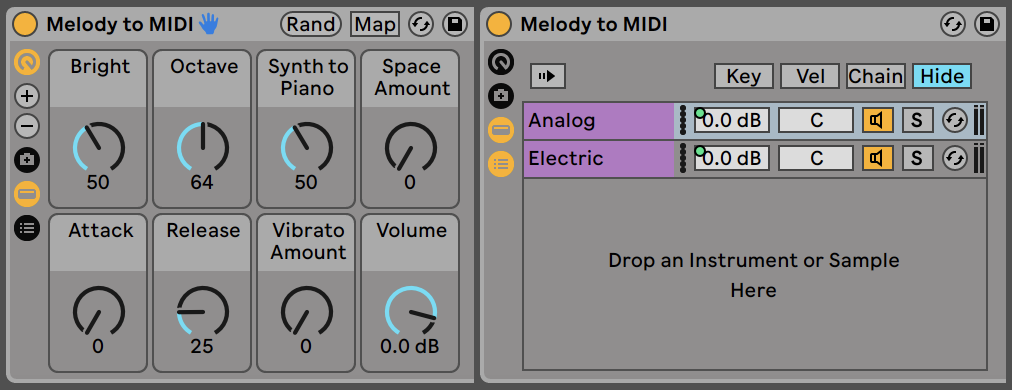Click the Volume macro knob
The width and height of the screenshot is (1012, 390).
410,311
